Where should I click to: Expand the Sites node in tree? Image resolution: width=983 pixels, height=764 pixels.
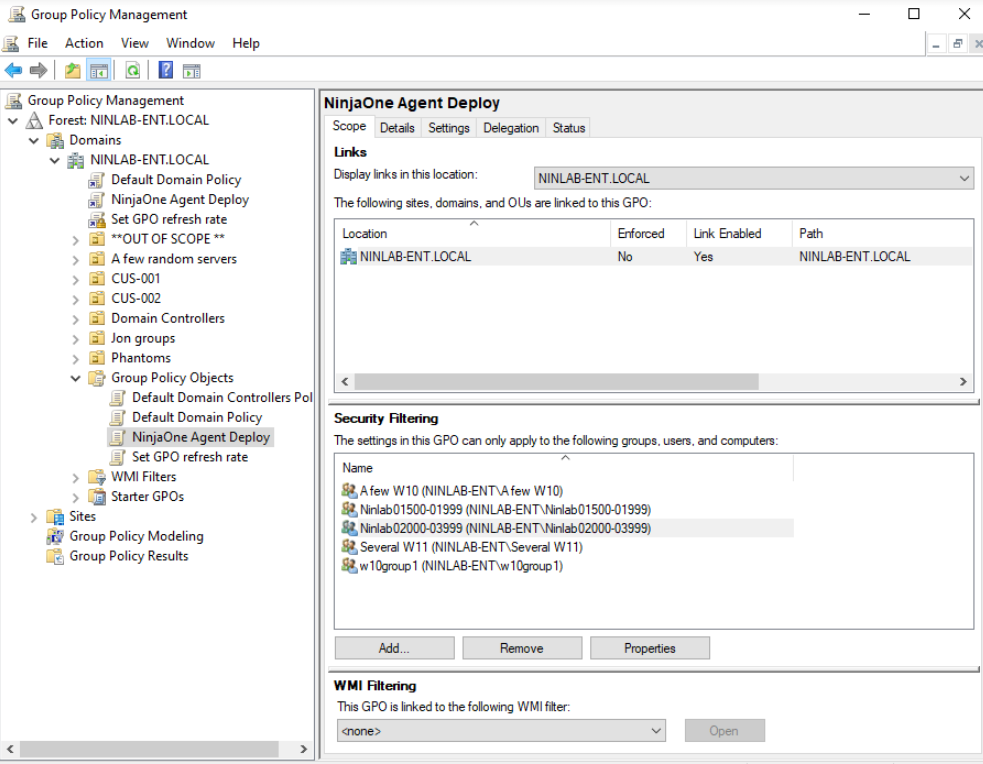click(34, 517)
